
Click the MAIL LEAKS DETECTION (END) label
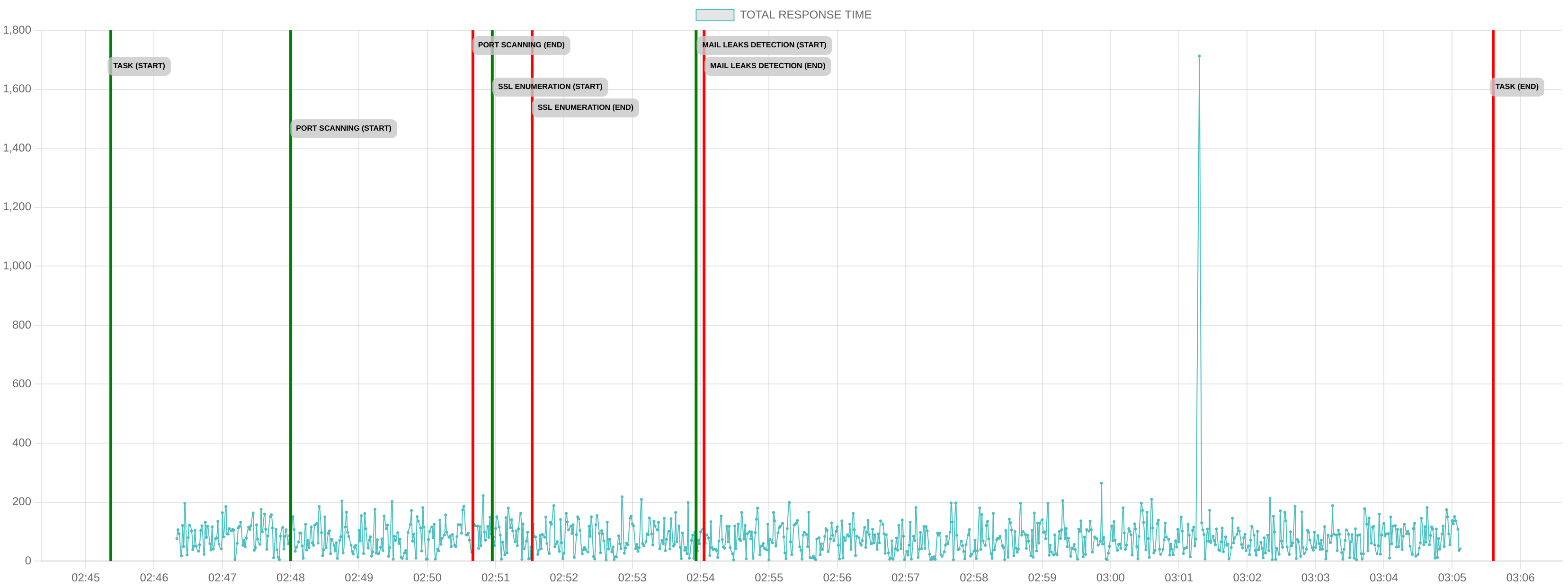[767, 66]
